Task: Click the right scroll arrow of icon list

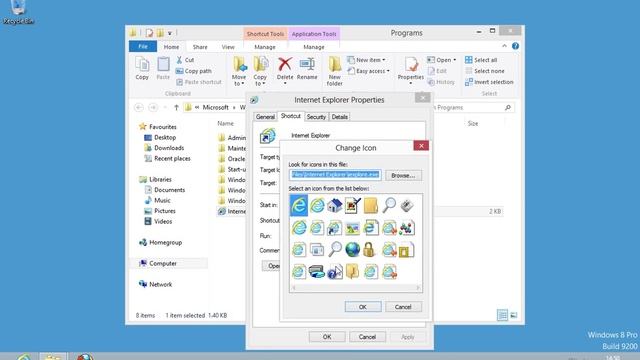Action: [418, 288]
